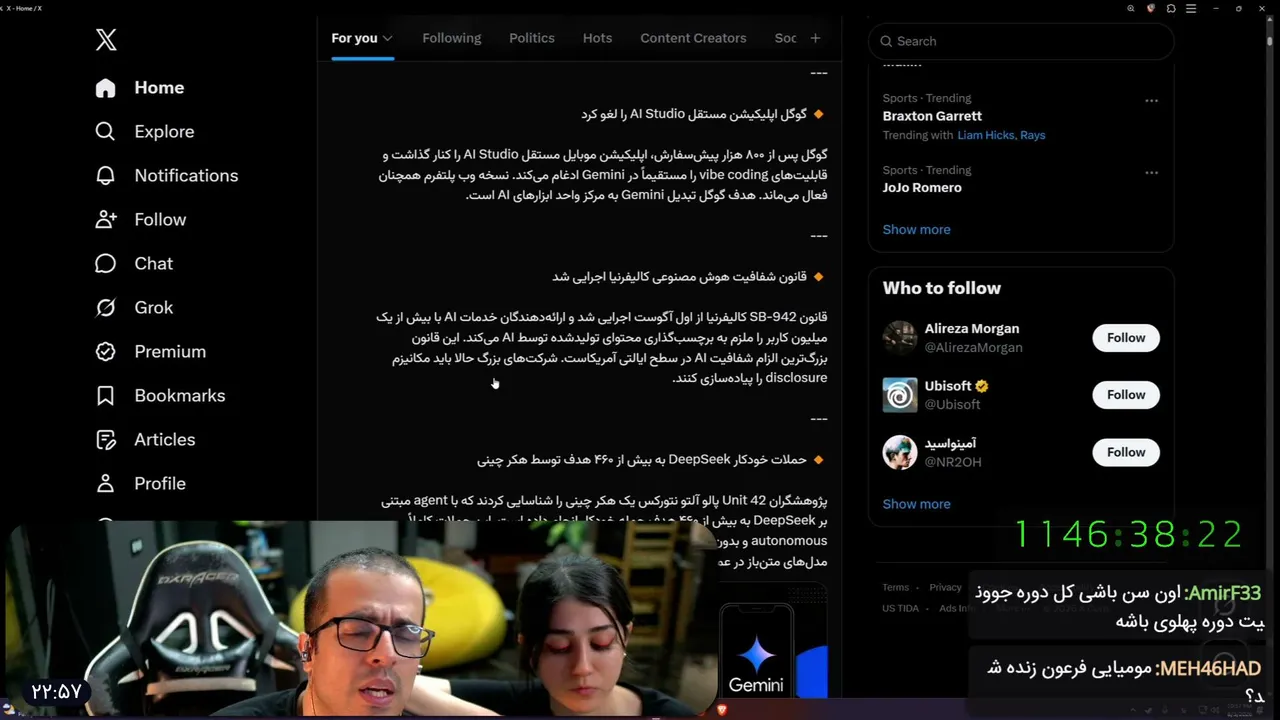Open Chat via the speech bubble icon
1280x720 pixels.
point(105,264)
